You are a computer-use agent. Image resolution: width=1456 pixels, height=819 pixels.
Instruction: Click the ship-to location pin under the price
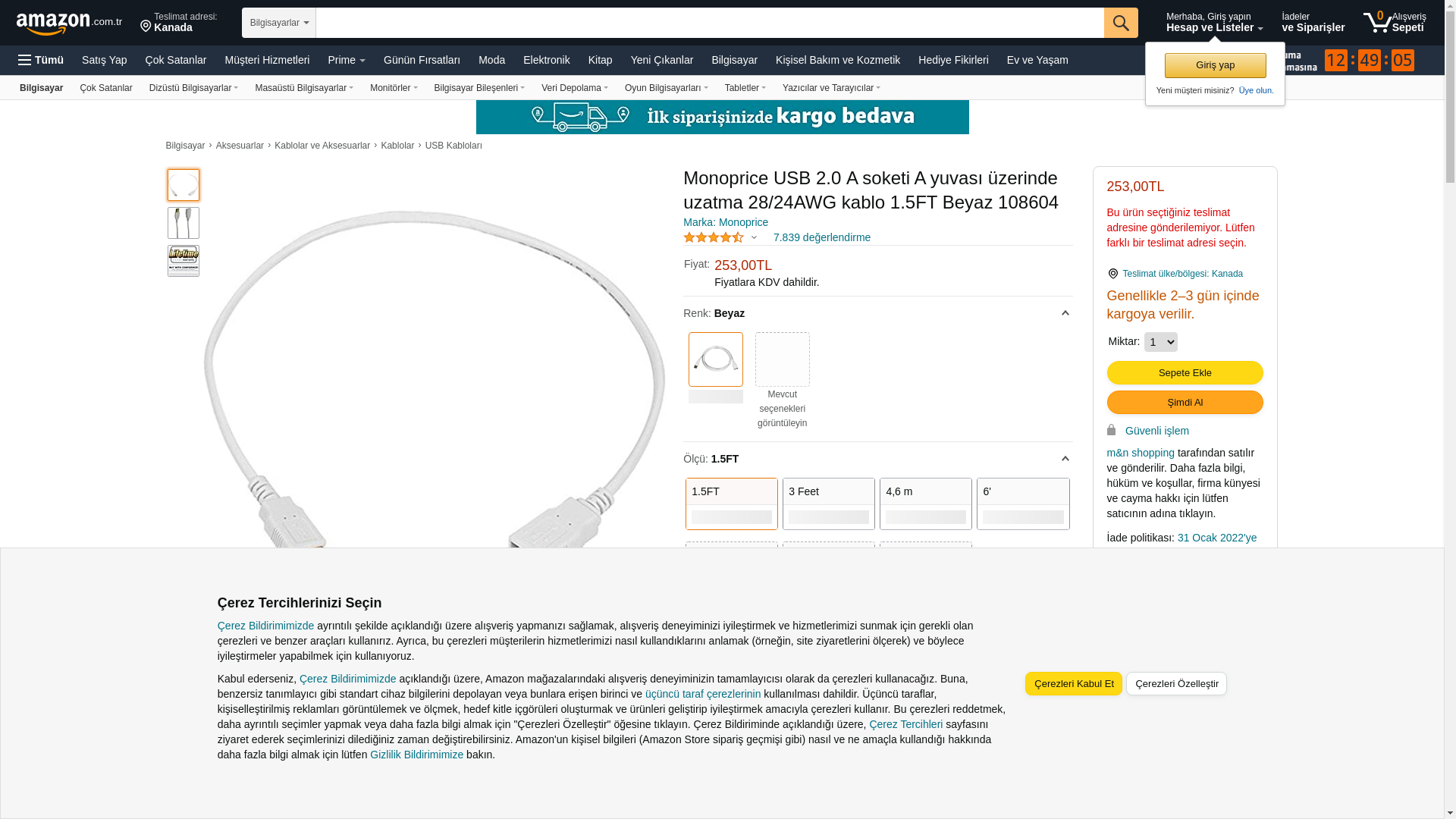pyautogui.click(x=1112, y=274)
